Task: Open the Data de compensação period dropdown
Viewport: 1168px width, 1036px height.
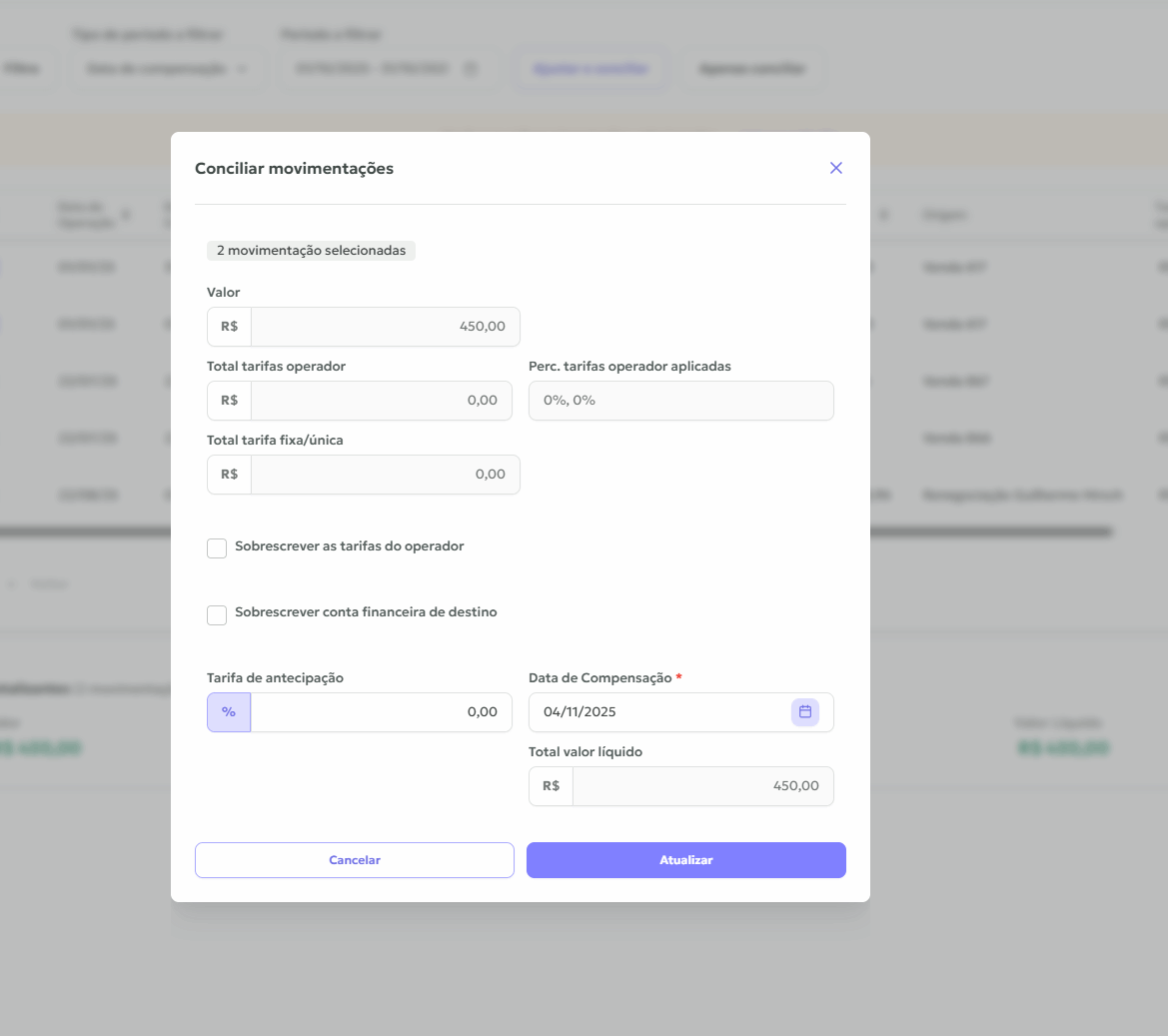Action: click(167, 69)
